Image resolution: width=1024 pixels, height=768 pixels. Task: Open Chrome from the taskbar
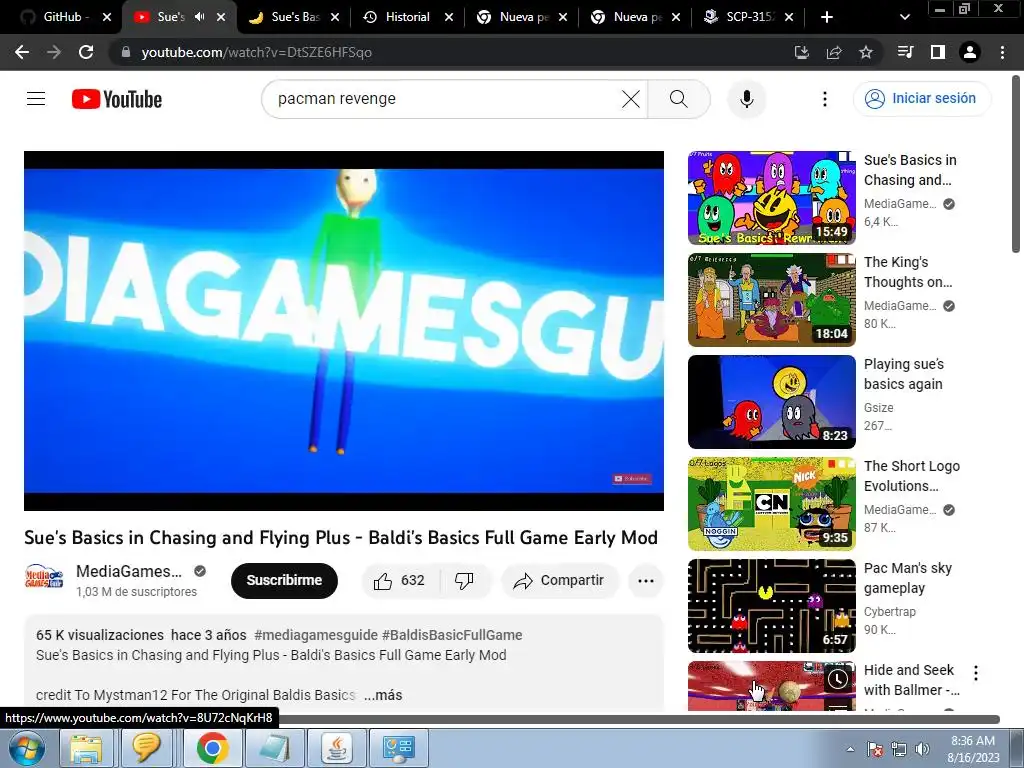pos(212,748)
